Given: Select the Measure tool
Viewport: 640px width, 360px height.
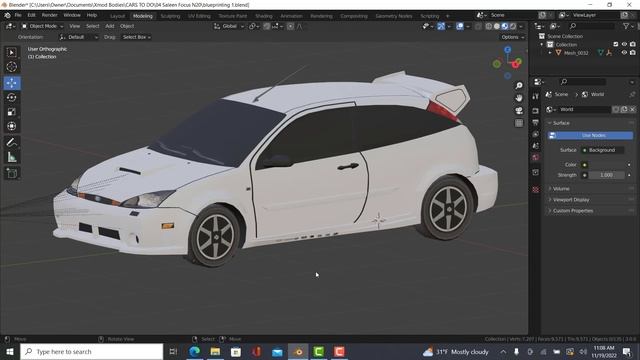Looking at the screenshot, I should click(12, 157).
